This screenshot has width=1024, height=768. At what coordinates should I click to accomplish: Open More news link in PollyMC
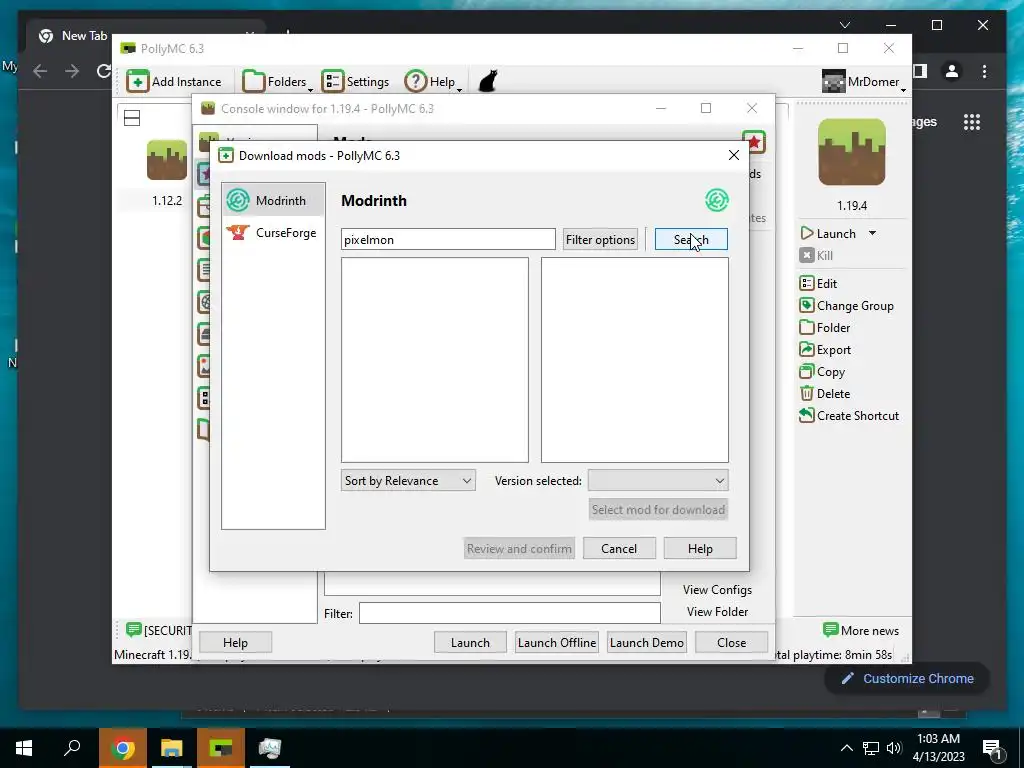tap(861, 630)
